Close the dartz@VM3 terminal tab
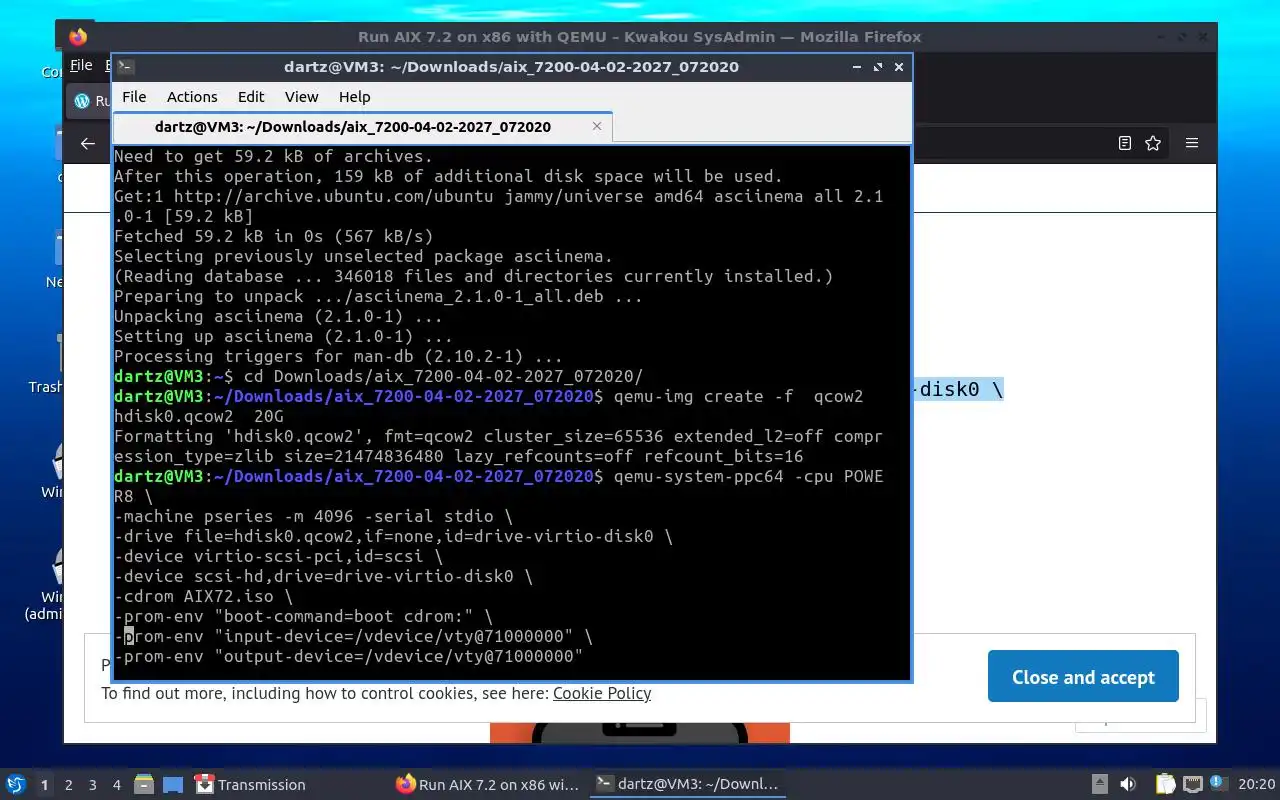1280x800 pixels. coord(597,126)
